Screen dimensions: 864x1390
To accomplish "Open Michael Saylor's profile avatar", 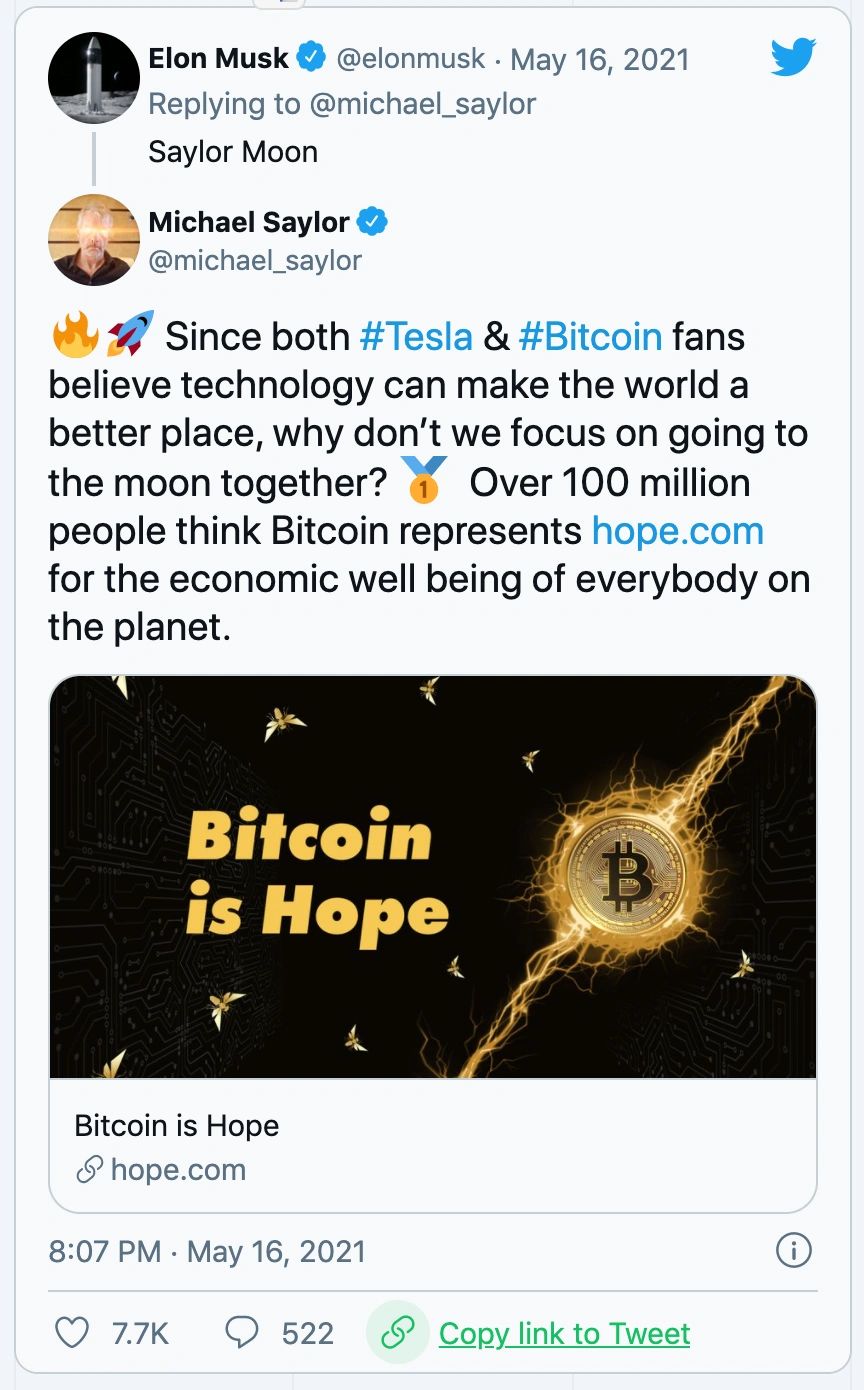I will coord(93,240).
